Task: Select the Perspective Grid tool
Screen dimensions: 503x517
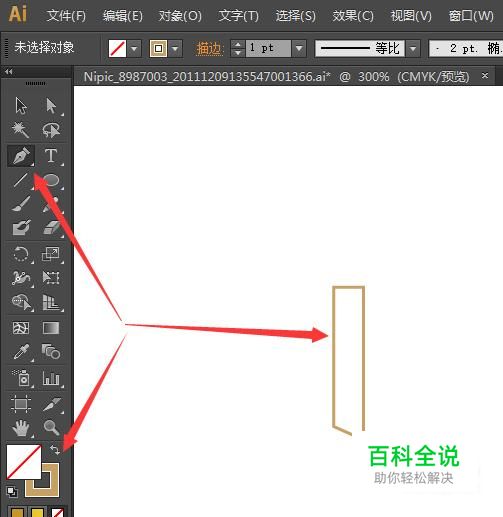Action: [x=51, y=302]
